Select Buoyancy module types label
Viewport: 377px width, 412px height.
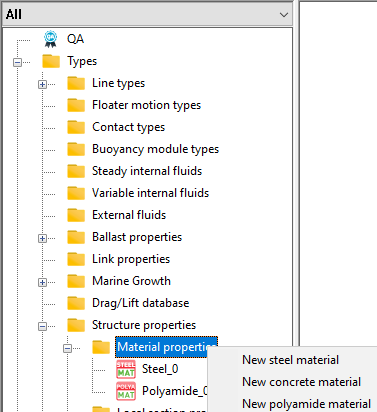156,149
